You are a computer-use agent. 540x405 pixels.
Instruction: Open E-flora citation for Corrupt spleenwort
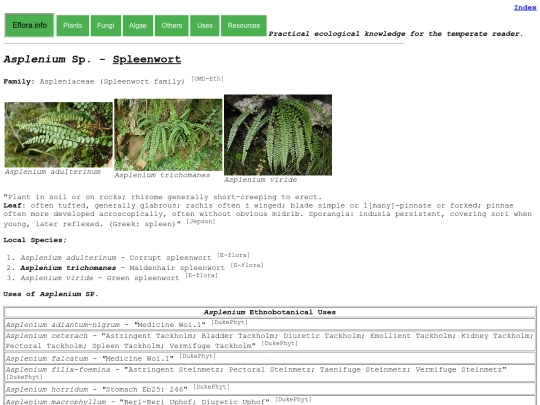233,255
